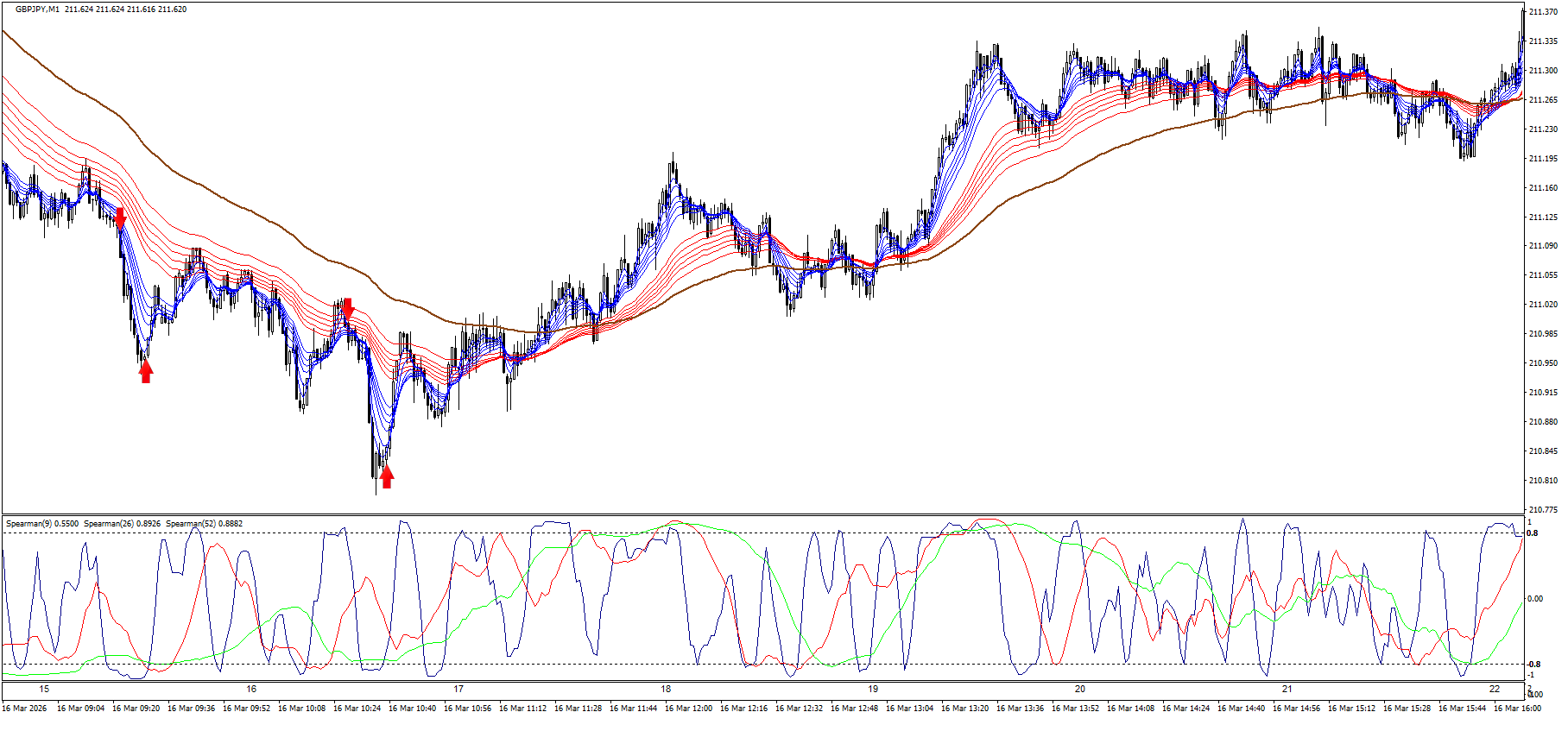1568x731 pixels.
Task: Click the 211.020 price axis label
Action: point(1542,305)
